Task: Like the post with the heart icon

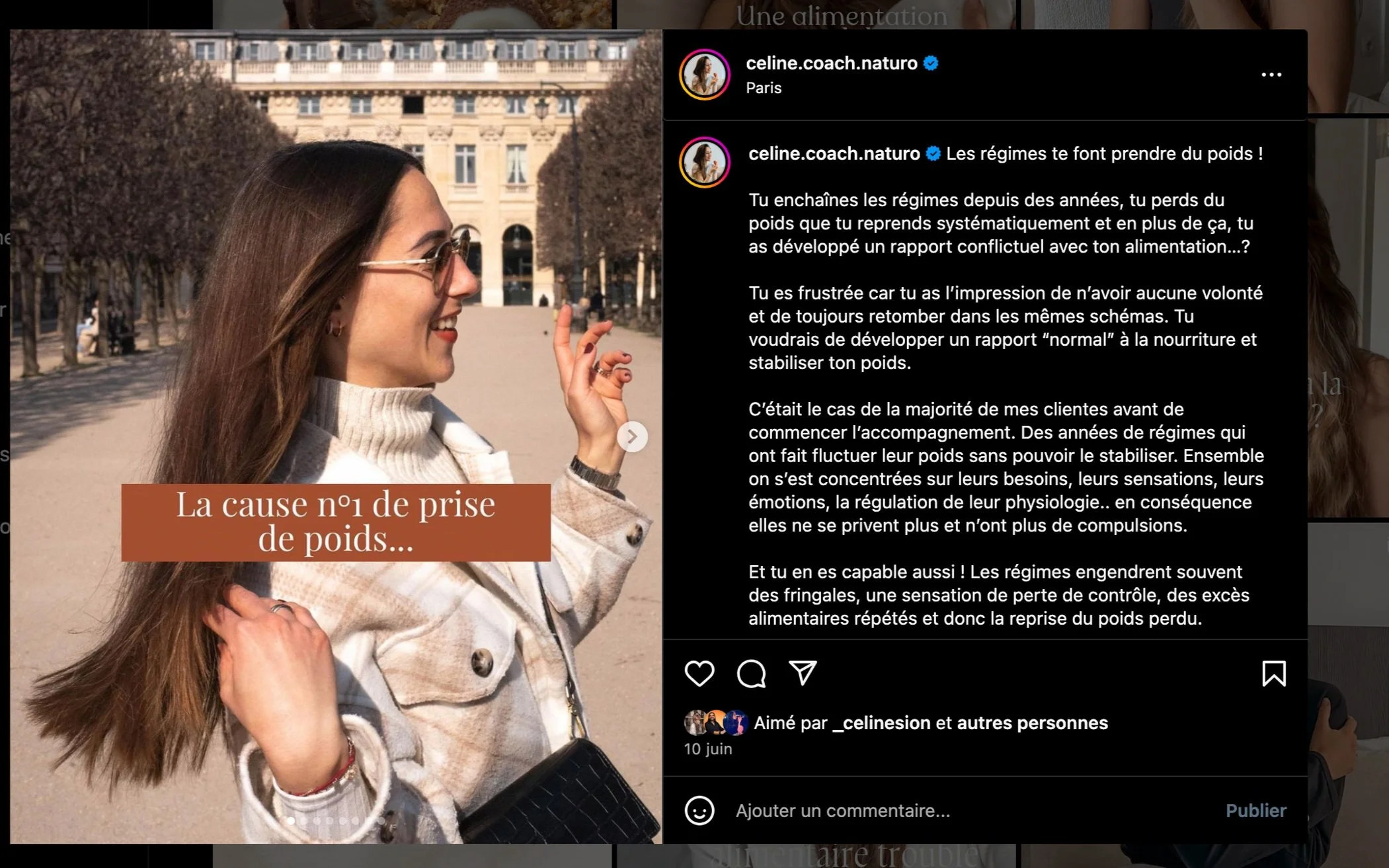Action: click(x=699, y=673)
